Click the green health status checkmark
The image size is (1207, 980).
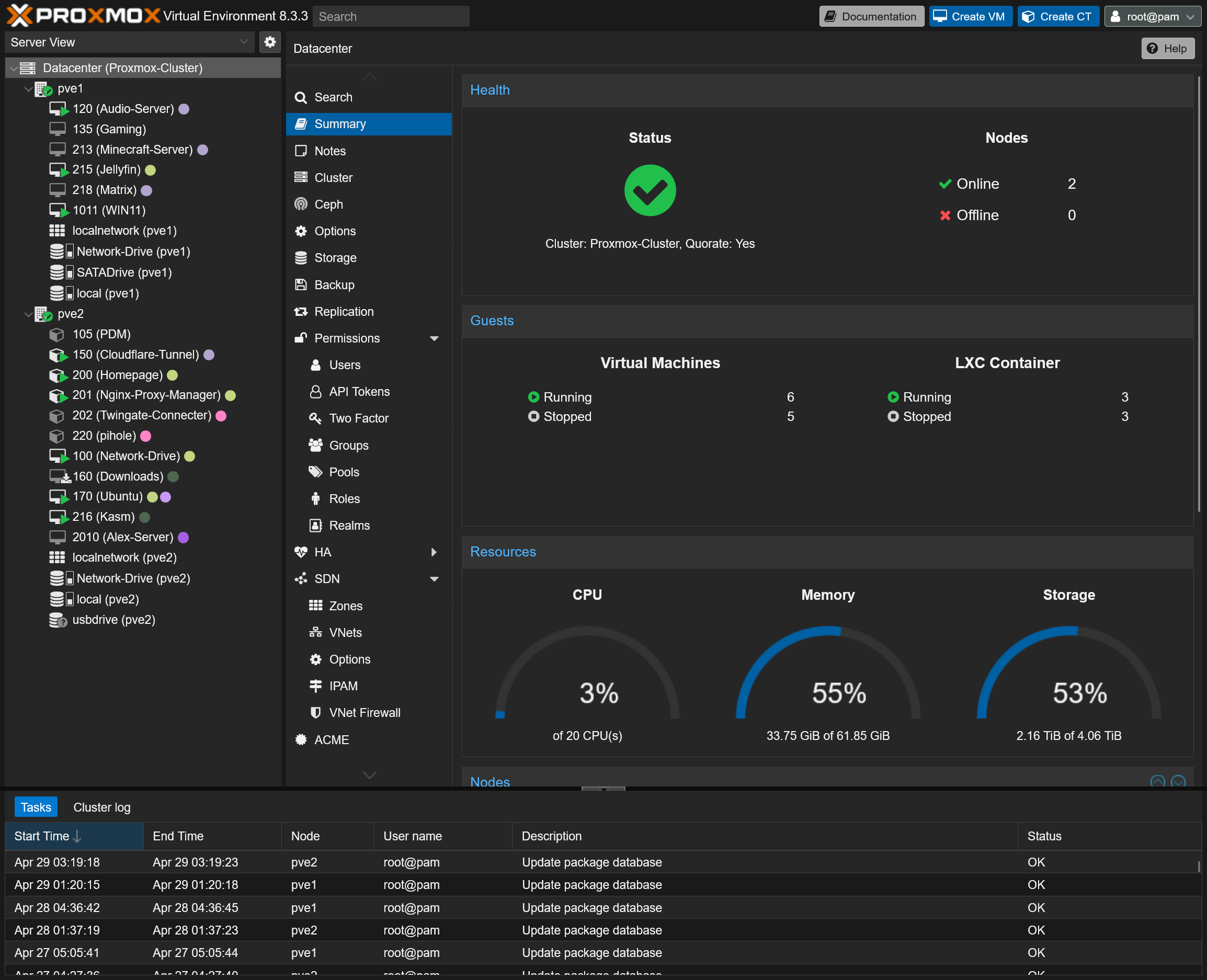click(x=650, y=190)
